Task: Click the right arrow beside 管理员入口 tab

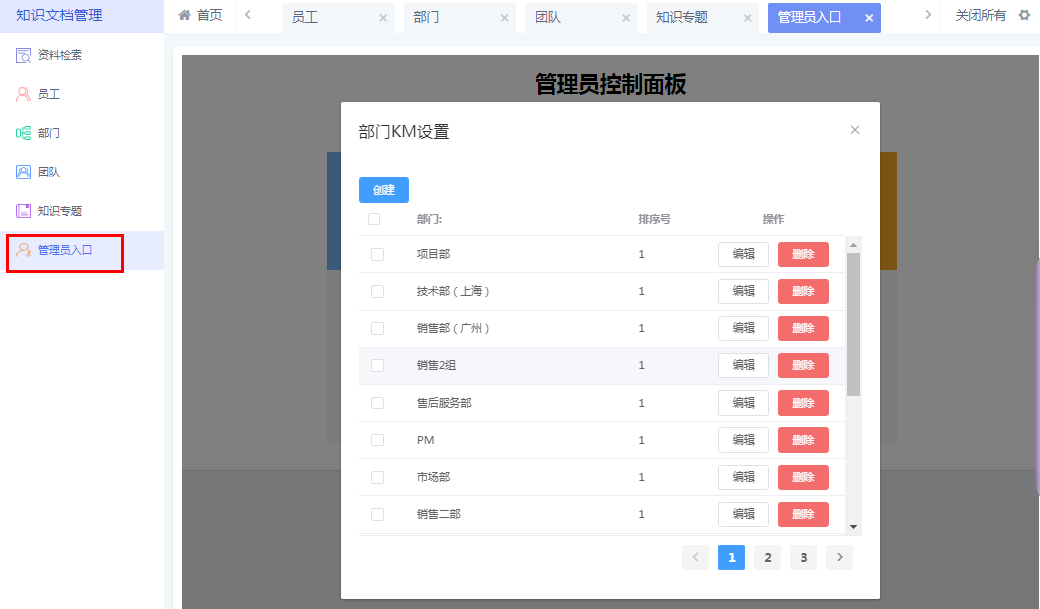Action: (928, 16)
